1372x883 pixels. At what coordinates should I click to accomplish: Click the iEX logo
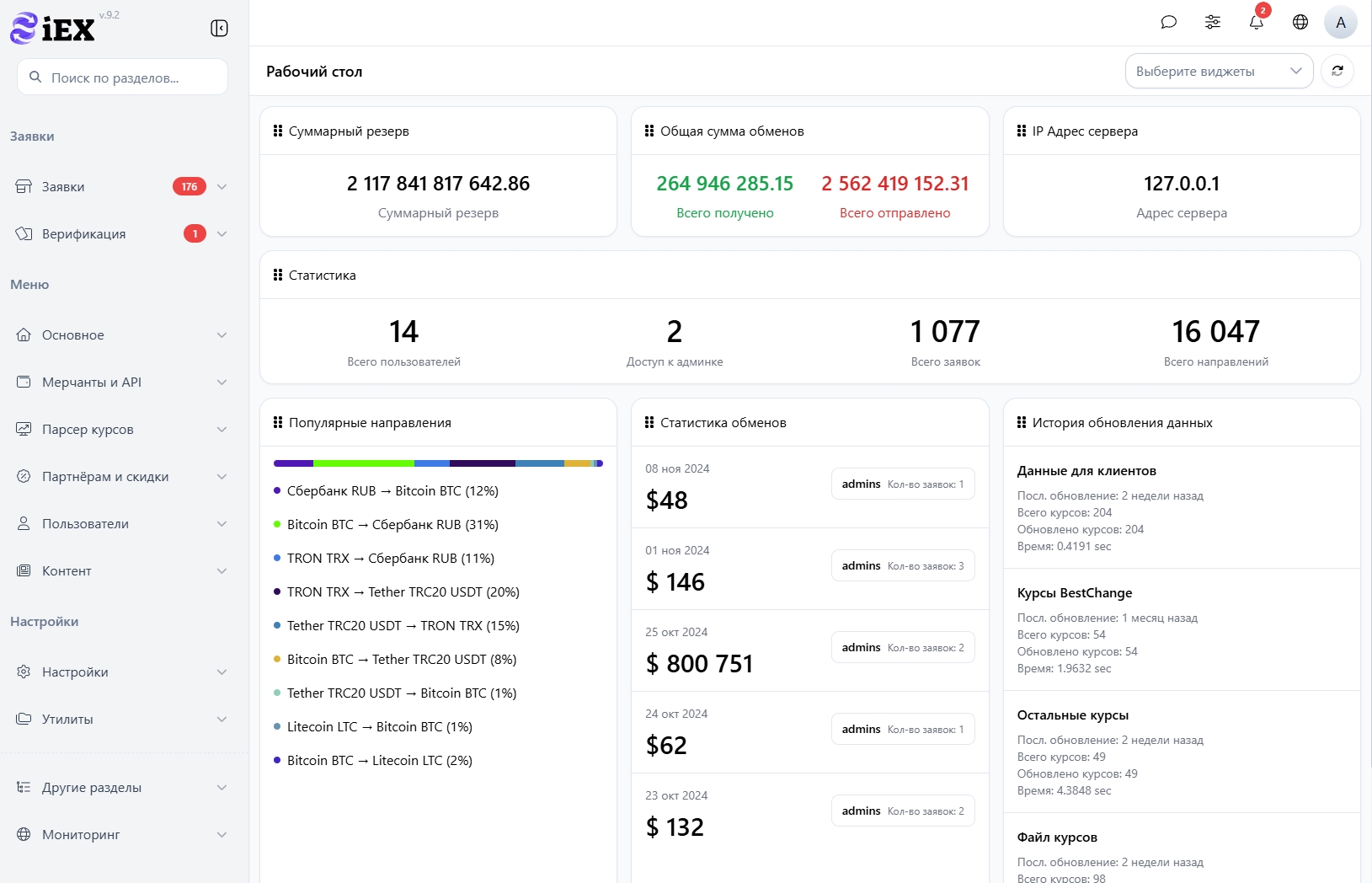pos(53,29)
